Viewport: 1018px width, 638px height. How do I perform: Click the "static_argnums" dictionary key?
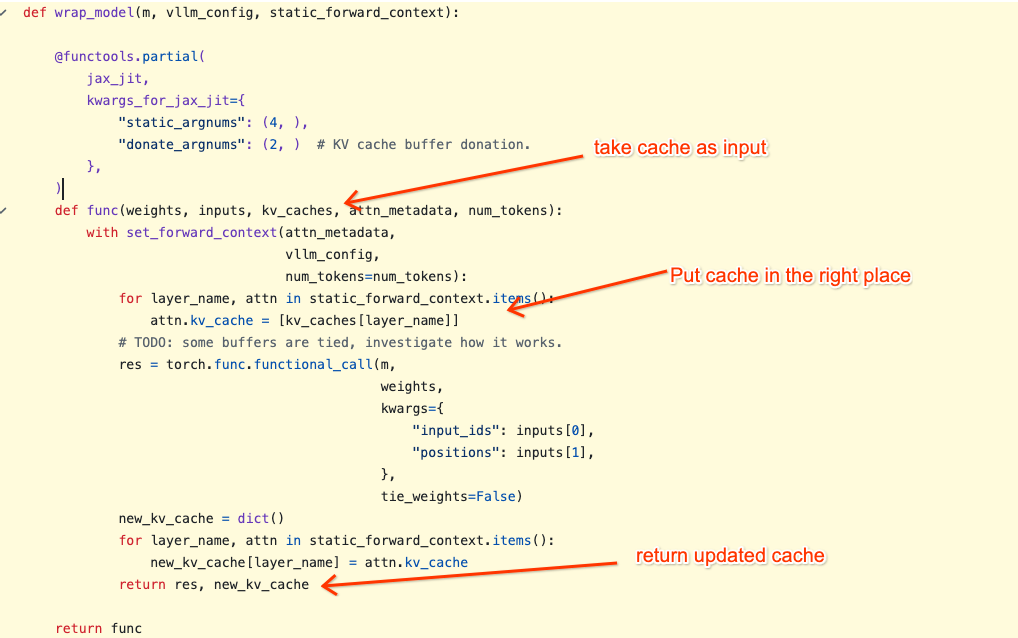[x=184, y=122]
